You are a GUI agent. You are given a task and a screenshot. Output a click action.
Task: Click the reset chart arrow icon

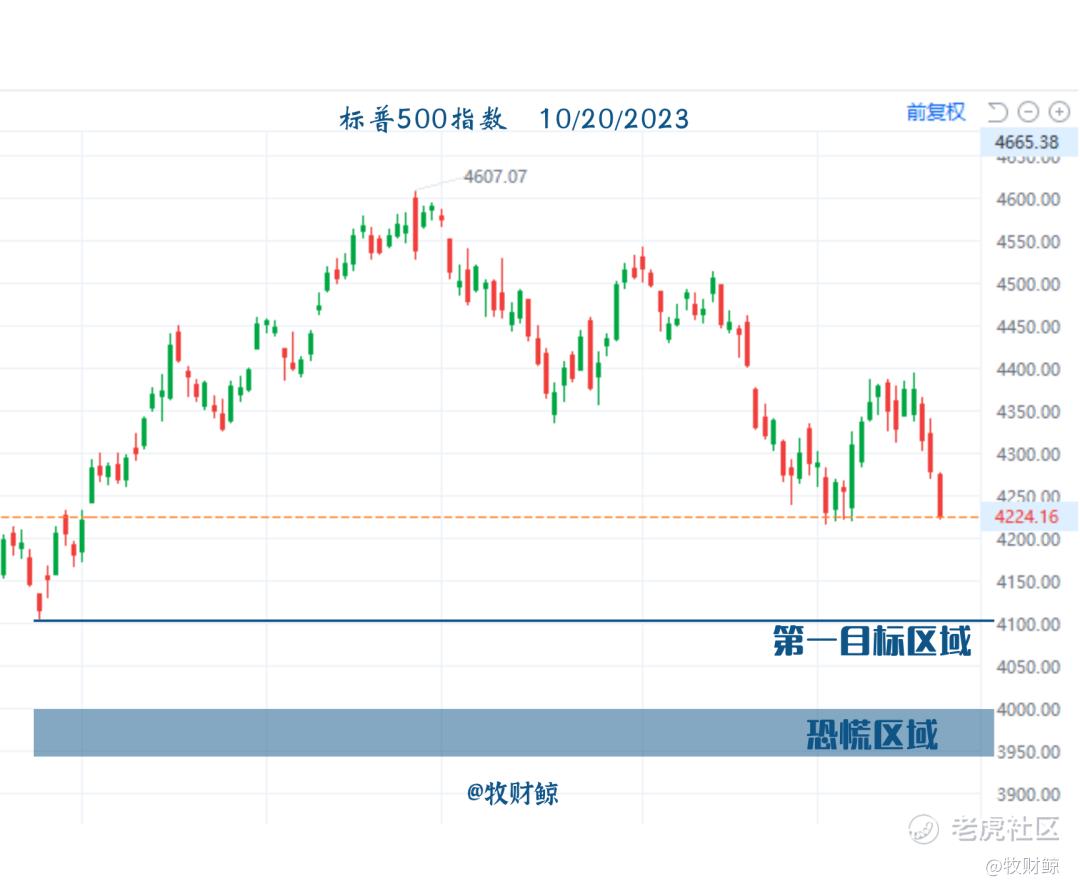(997, 112)
